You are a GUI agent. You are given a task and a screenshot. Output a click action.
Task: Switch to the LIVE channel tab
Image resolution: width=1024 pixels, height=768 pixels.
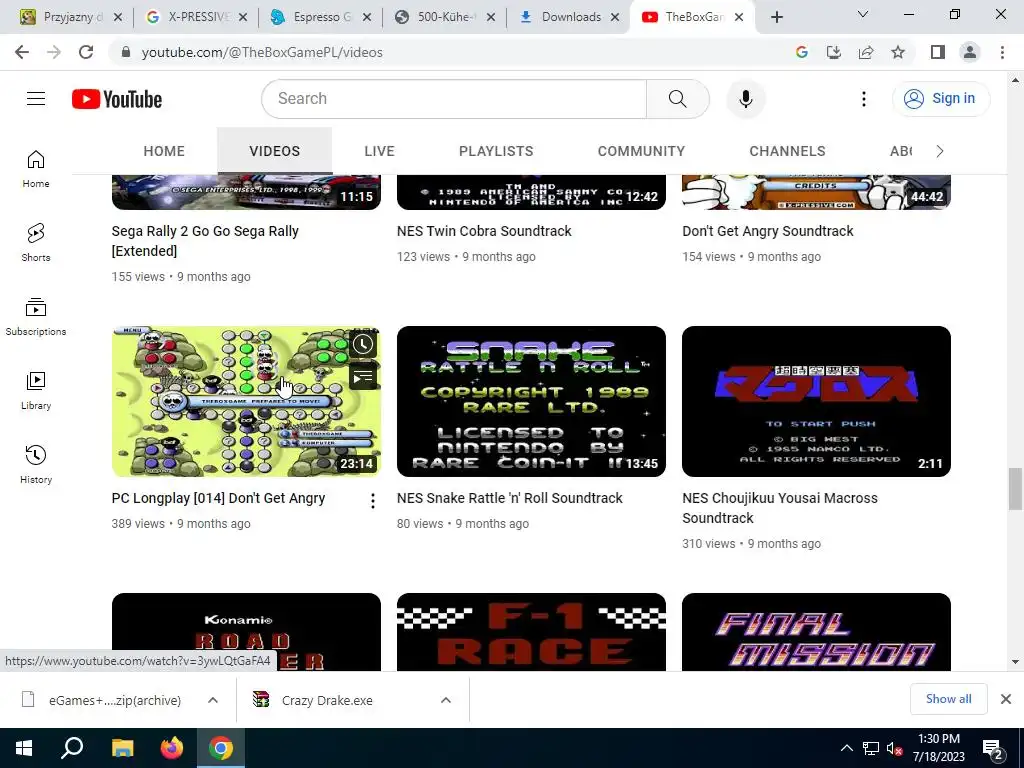[x=379, y=152]
